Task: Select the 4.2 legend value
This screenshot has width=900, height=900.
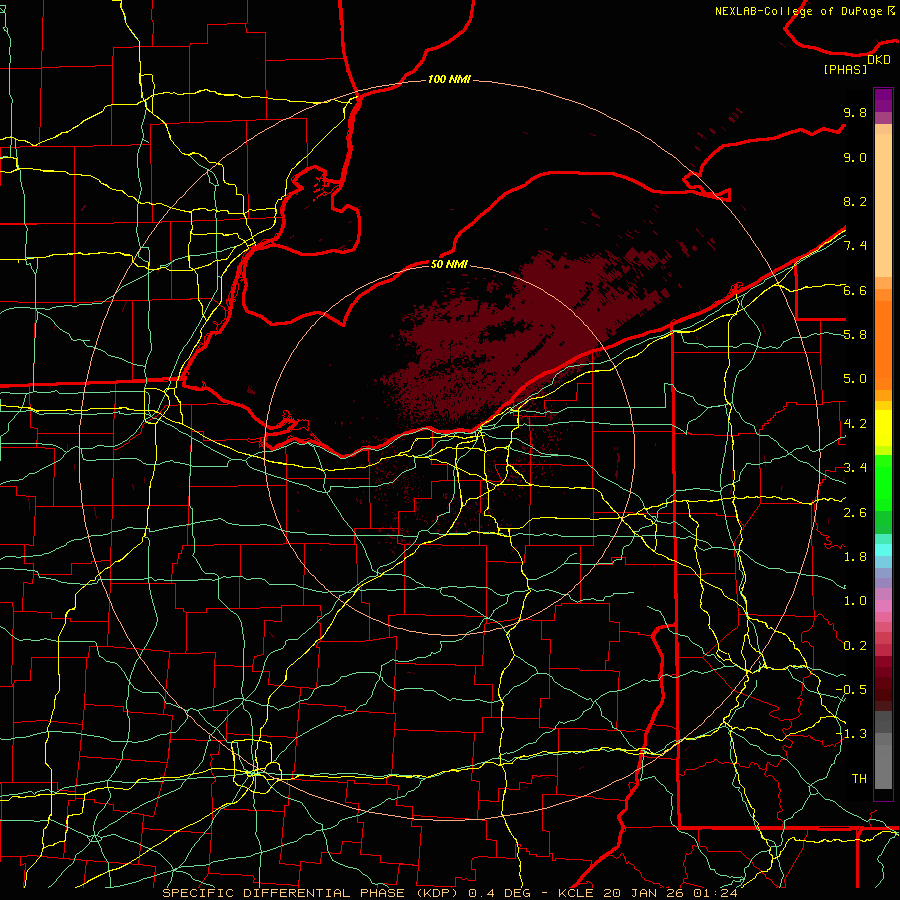Action: (855, 424)
